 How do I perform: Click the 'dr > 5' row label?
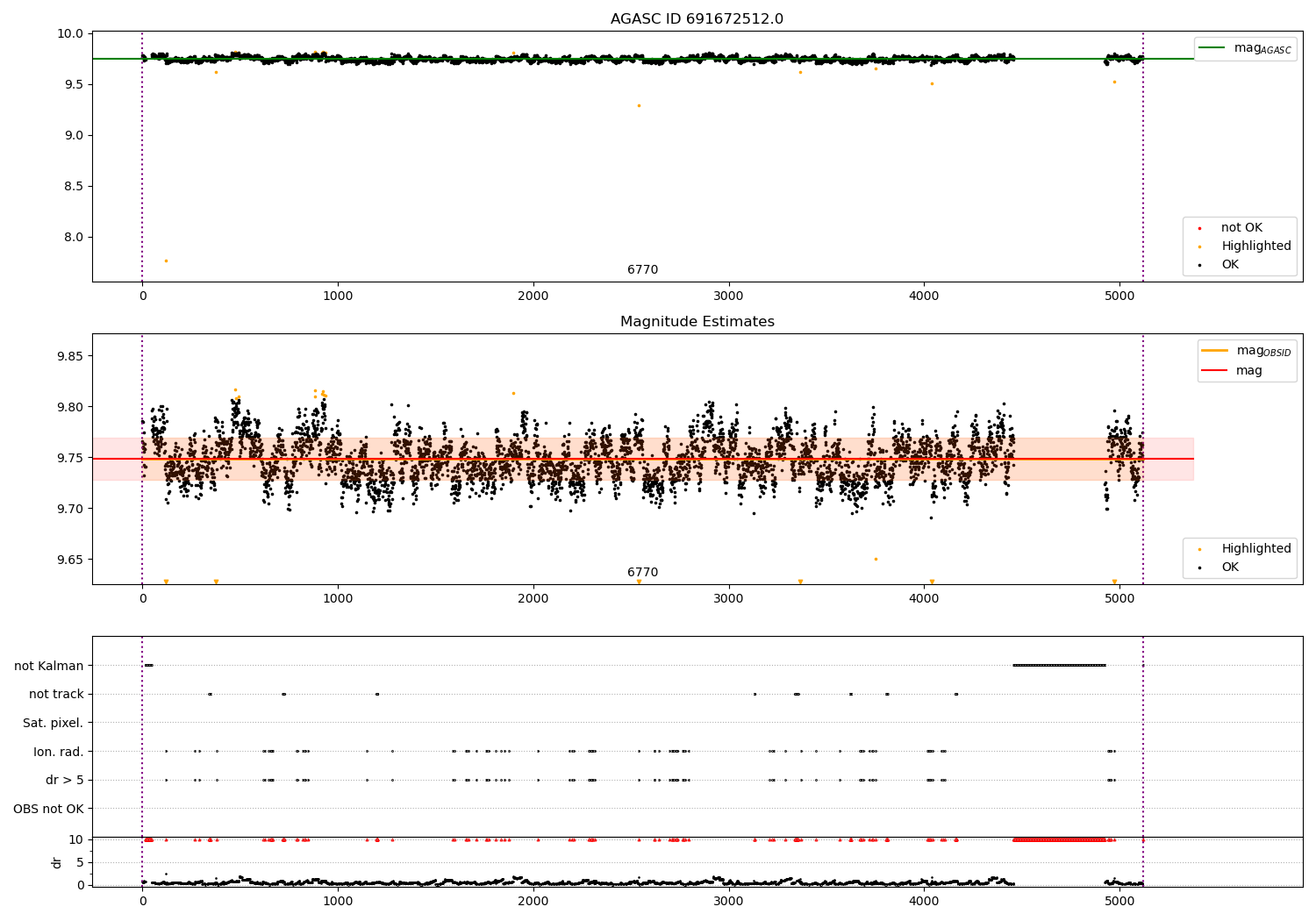65,780
